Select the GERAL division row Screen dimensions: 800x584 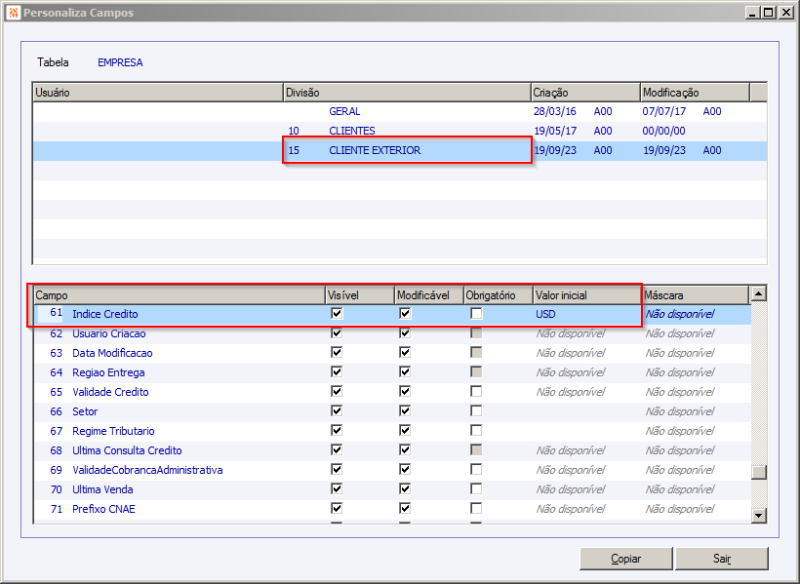click(400, 111)
